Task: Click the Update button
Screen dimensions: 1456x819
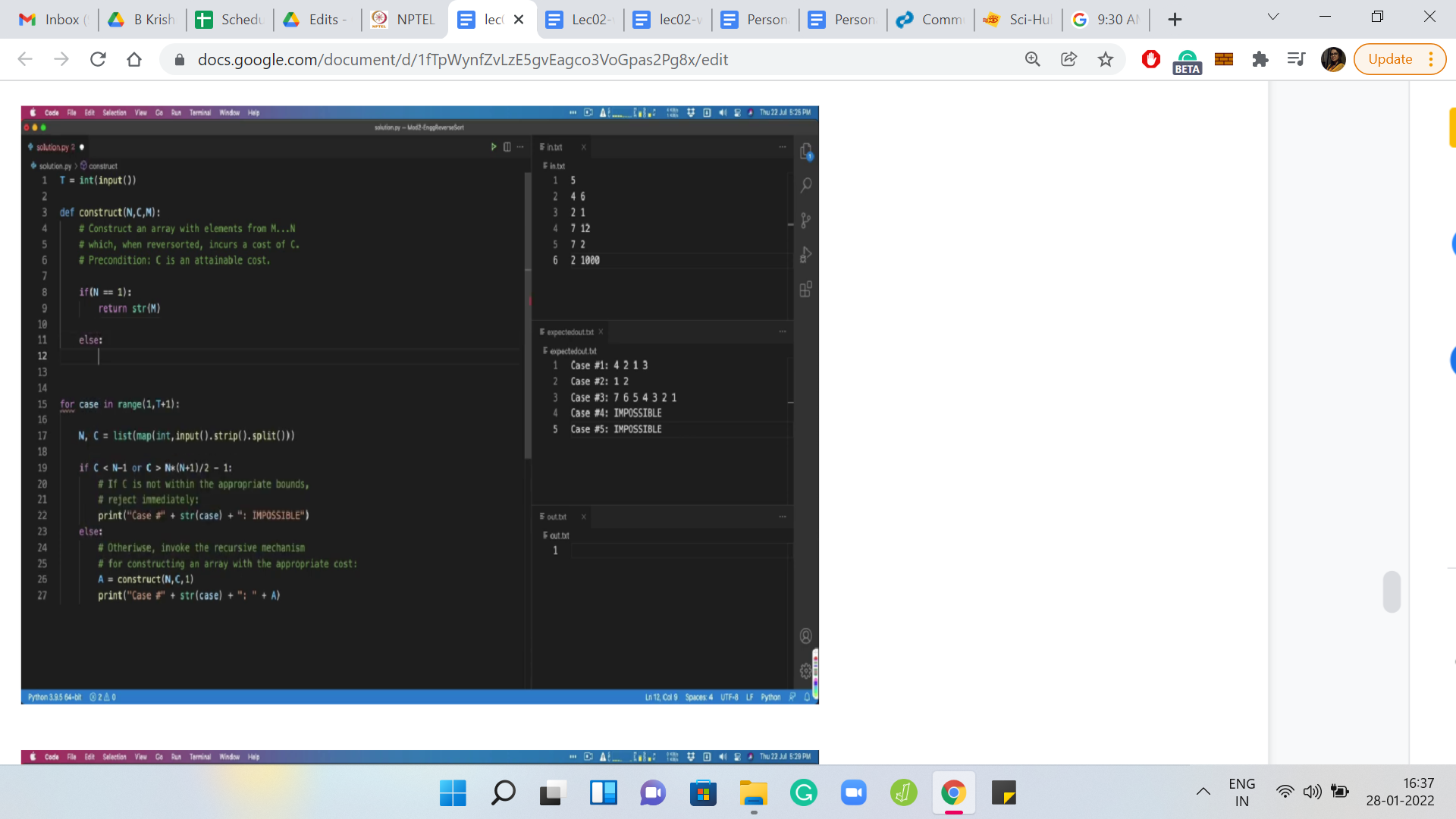Action: click(1390, 59)
